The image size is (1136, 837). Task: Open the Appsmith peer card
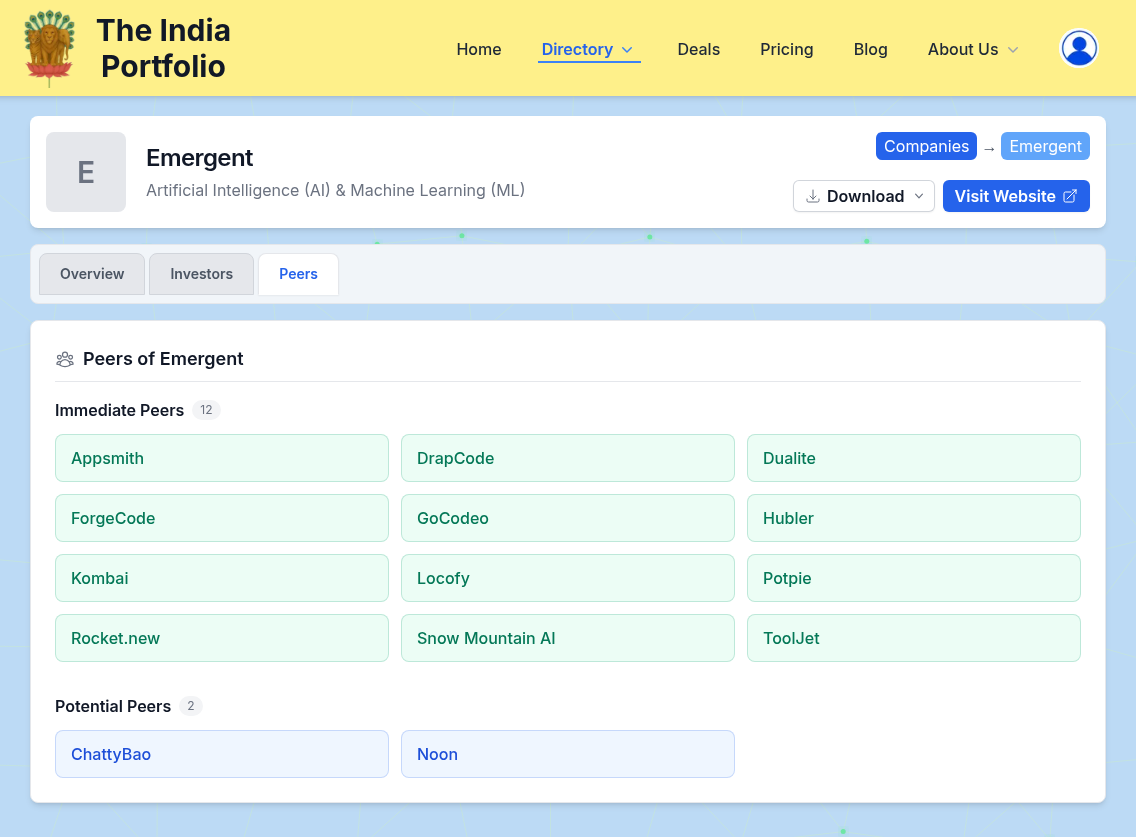point(222,458)
